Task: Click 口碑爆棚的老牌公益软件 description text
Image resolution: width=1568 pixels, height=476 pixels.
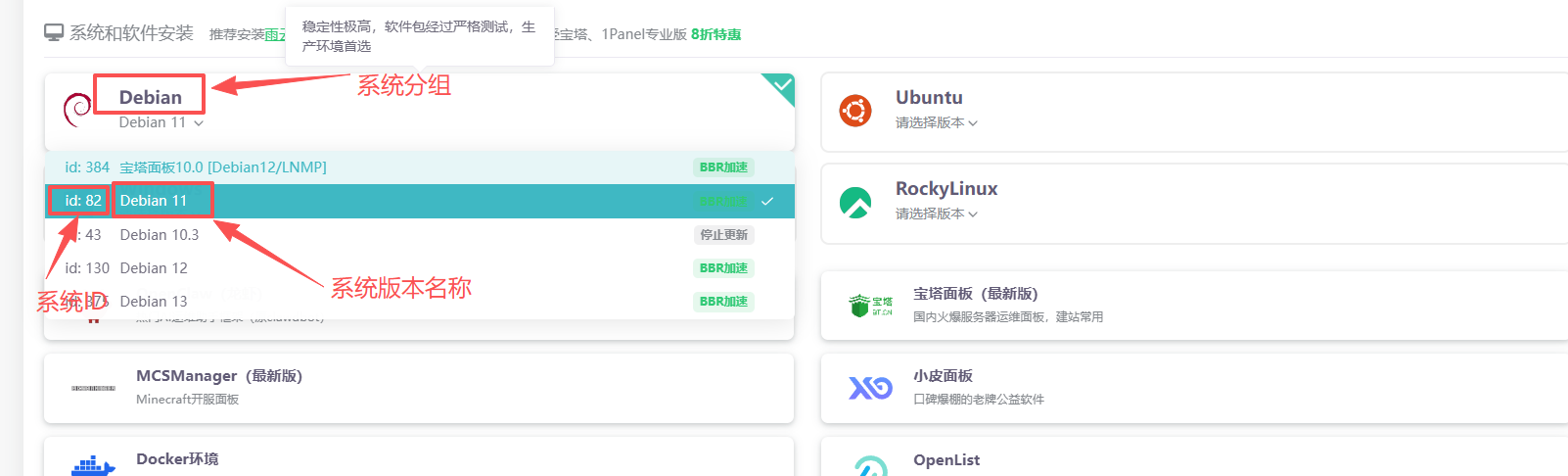Action: point(979,400)
